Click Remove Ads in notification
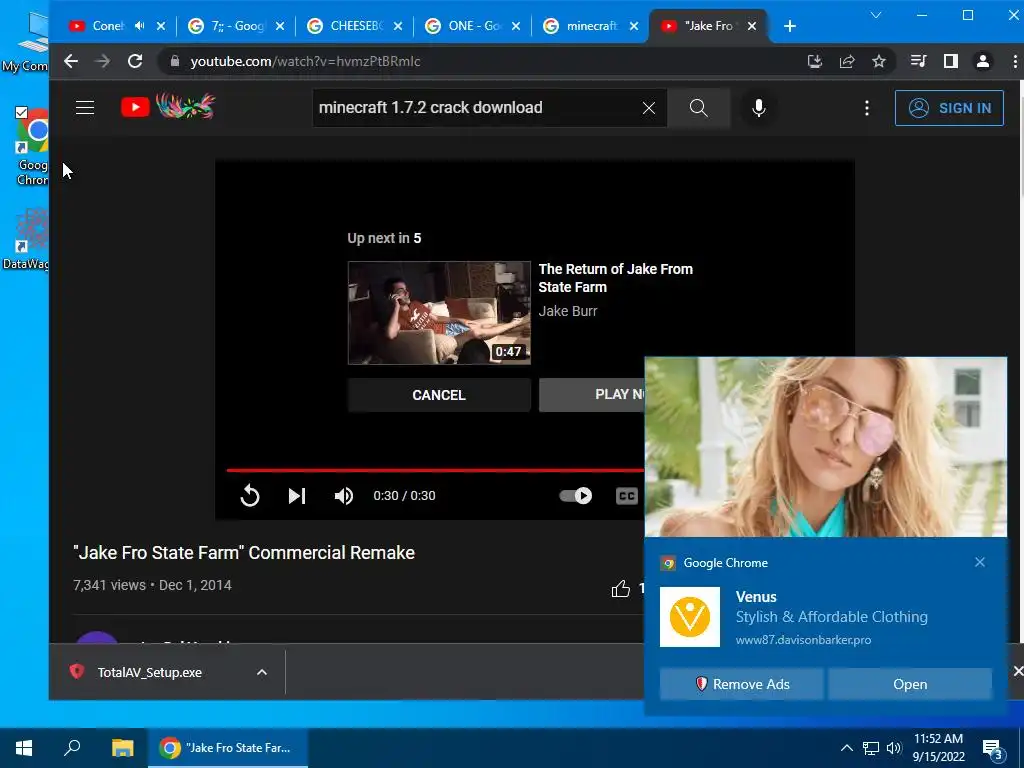Screen dimensions: 1024x768 (741, 684)
